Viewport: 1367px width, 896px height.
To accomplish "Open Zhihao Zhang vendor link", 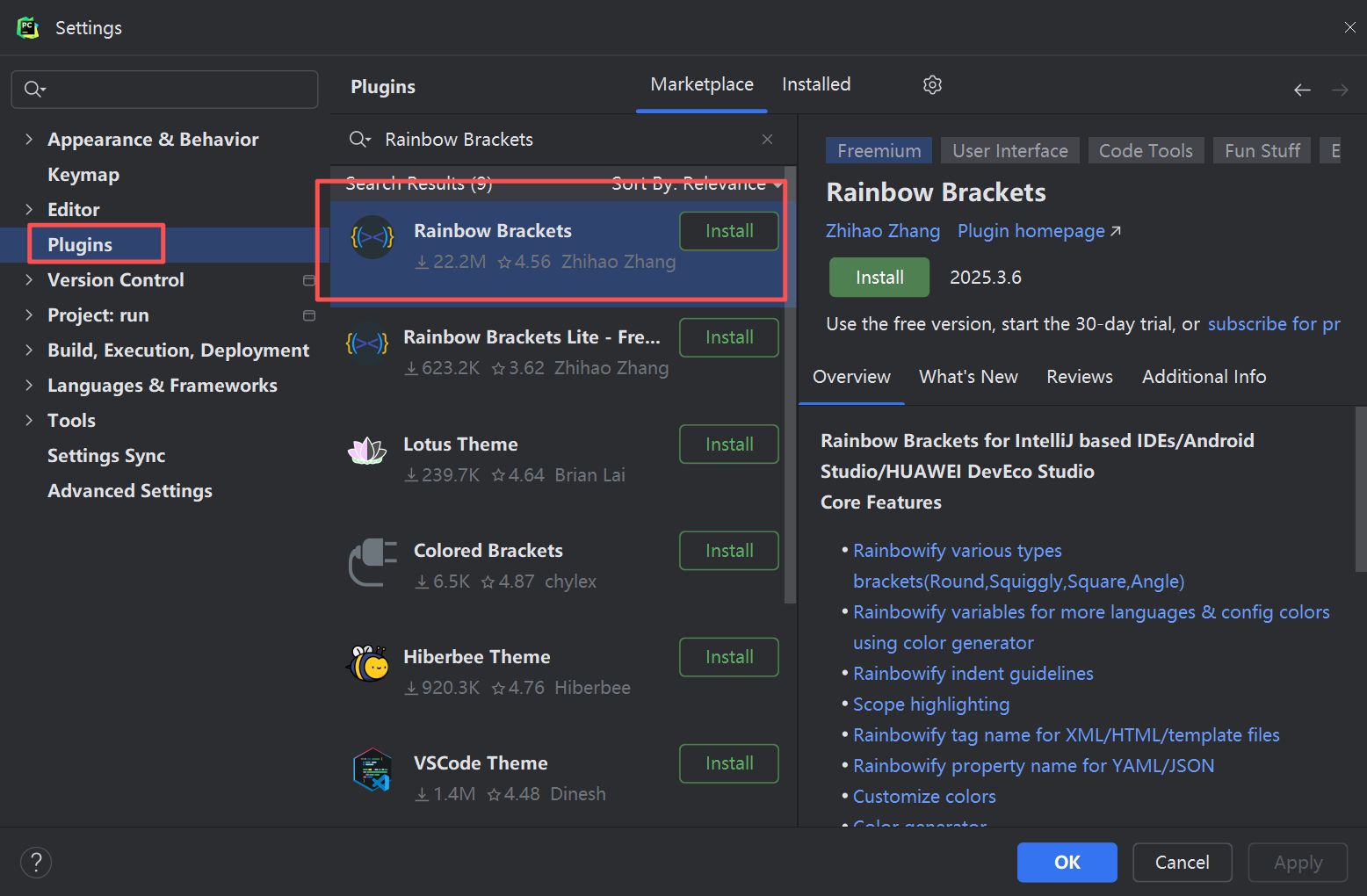I will pos(883,231).
